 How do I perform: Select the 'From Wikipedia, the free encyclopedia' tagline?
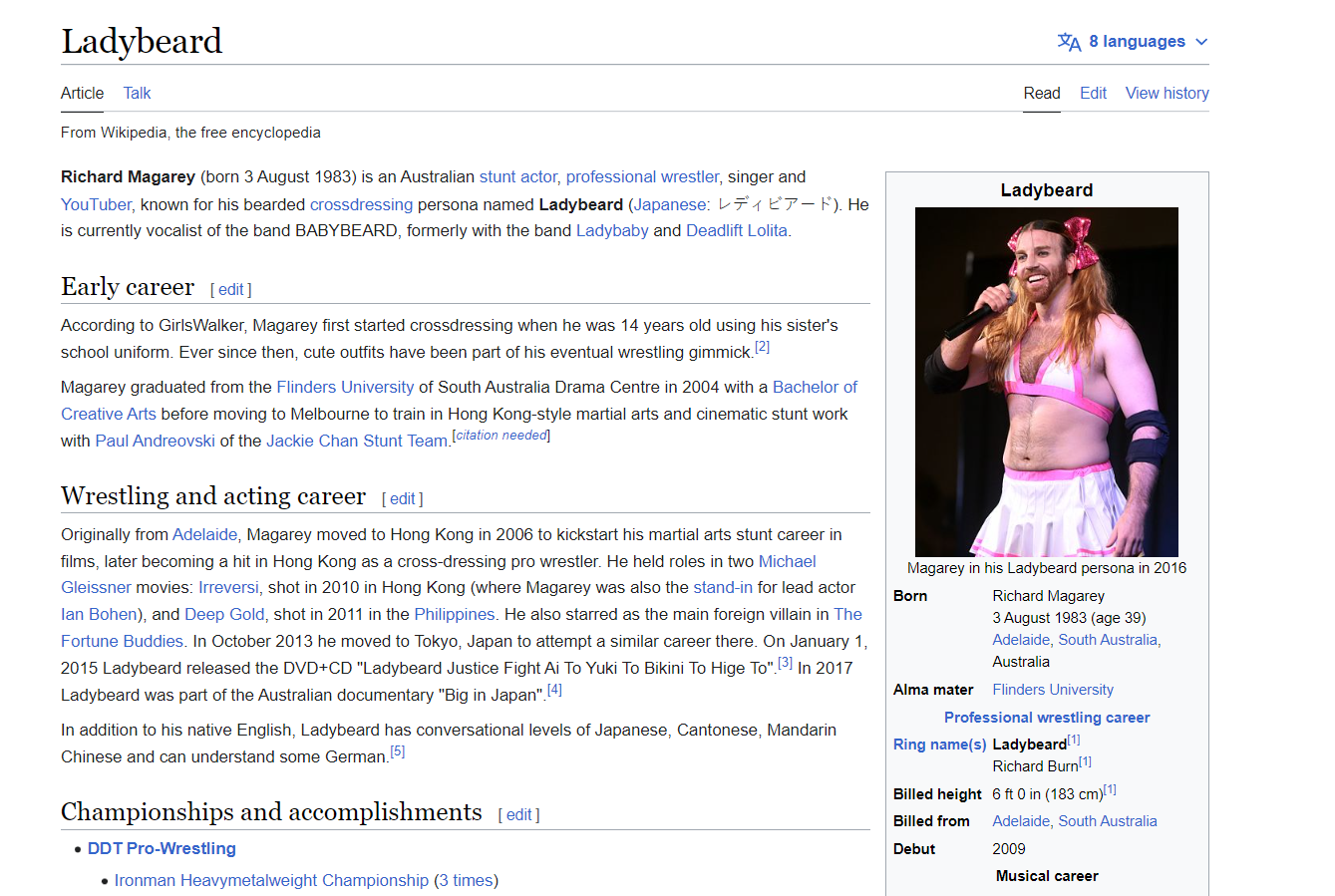coord(190,133)
